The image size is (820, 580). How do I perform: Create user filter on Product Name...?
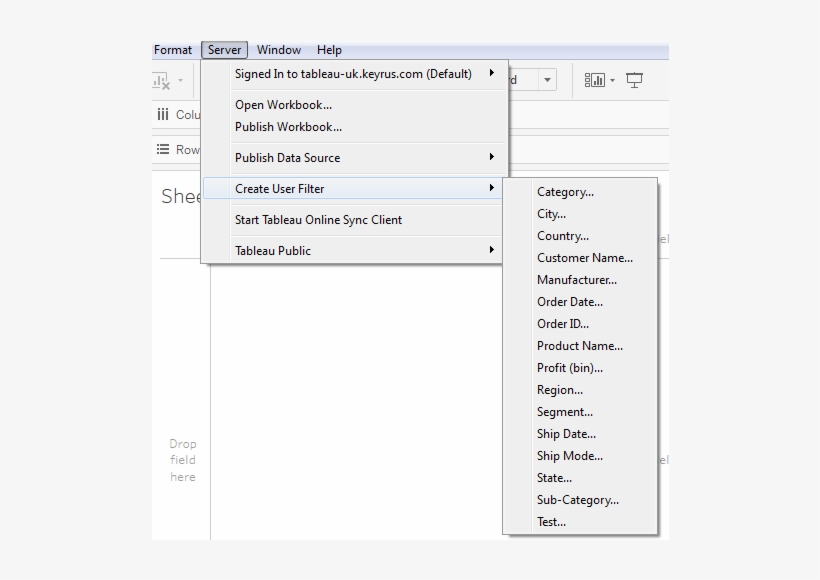pos(580,346)
